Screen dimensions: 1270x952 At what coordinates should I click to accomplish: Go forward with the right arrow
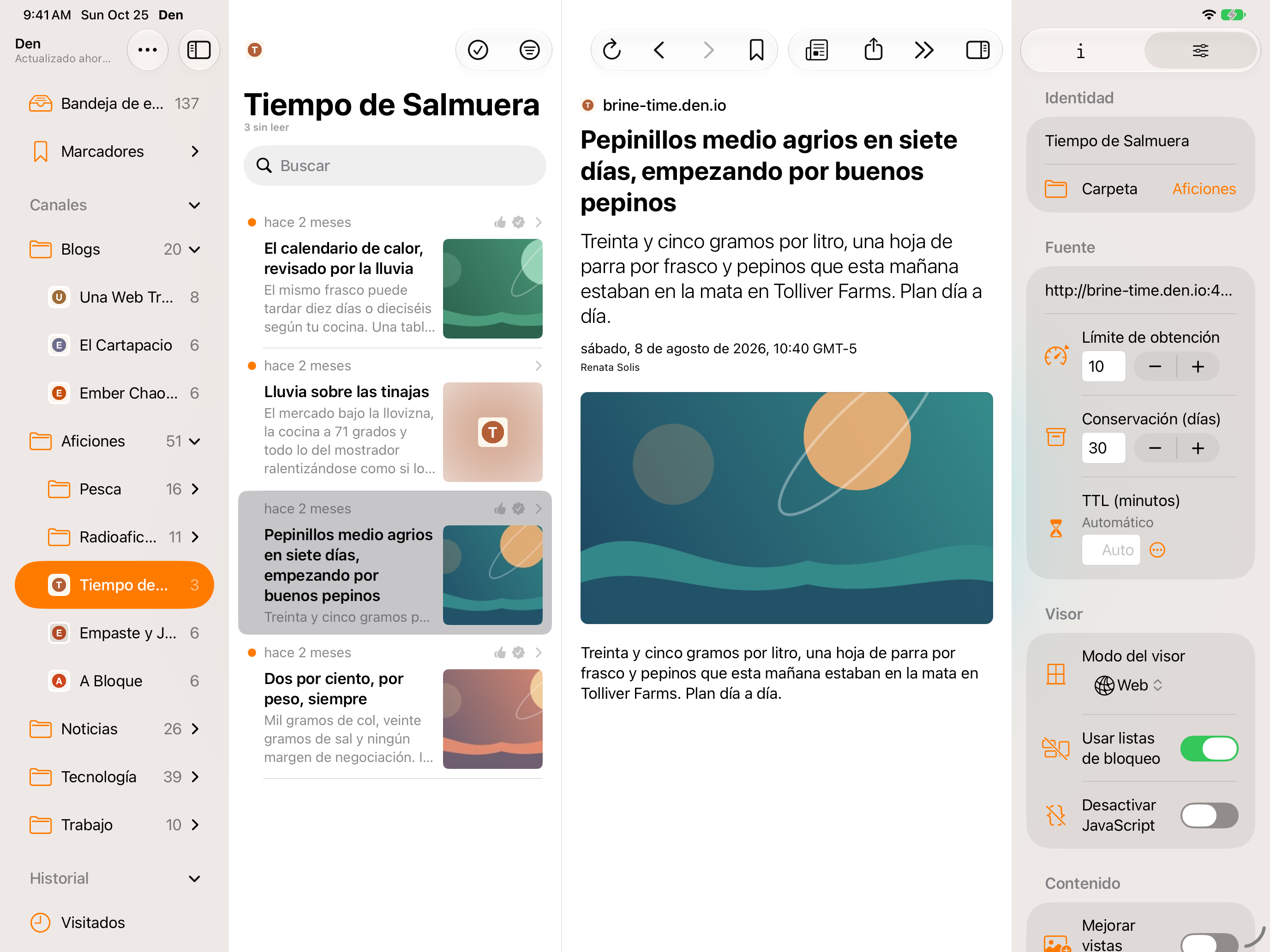point(708,50)
